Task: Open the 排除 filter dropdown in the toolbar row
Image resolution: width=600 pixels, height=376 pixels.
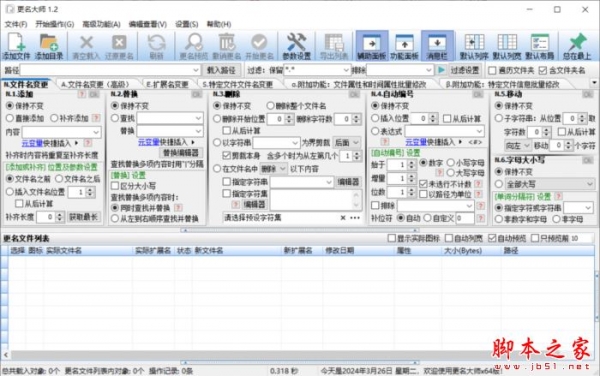Action: 429,70
